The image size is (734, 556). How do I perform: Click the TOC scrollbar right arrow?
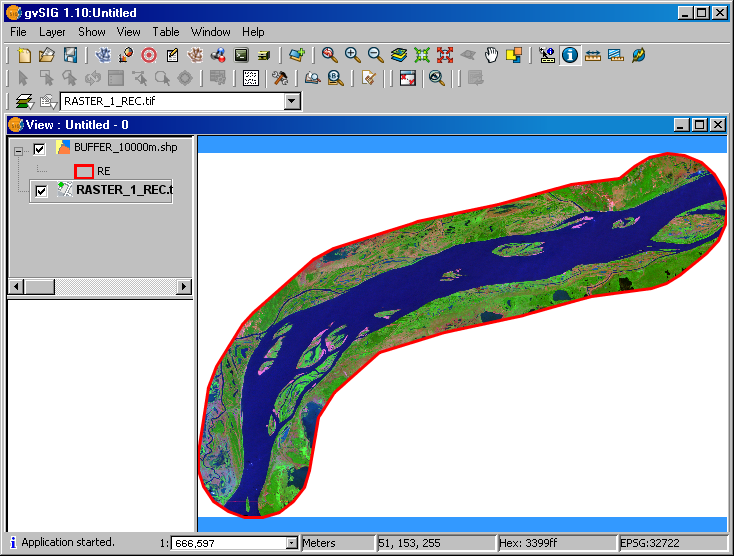(184, 286)
